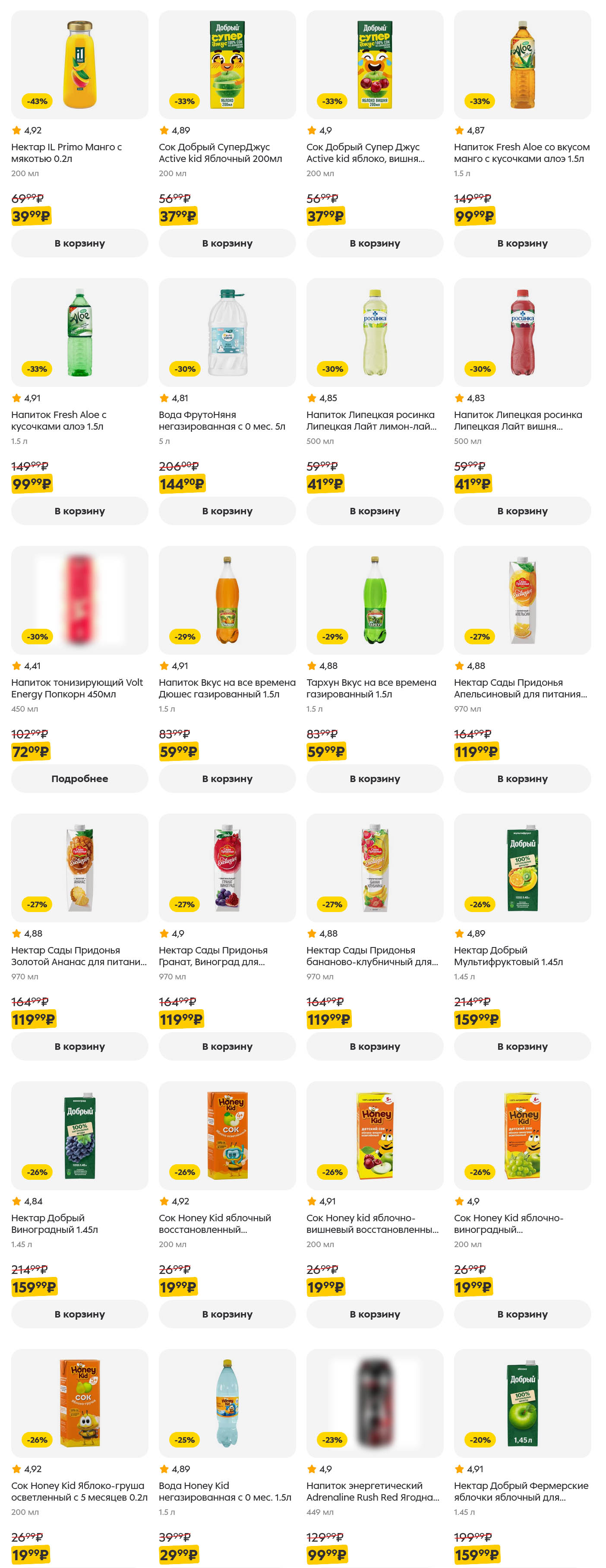The width and height of the screenshot is (606, 1568).
Task: Add Нектар IL Primo Манго to cart
Action: tap(80, 243)
